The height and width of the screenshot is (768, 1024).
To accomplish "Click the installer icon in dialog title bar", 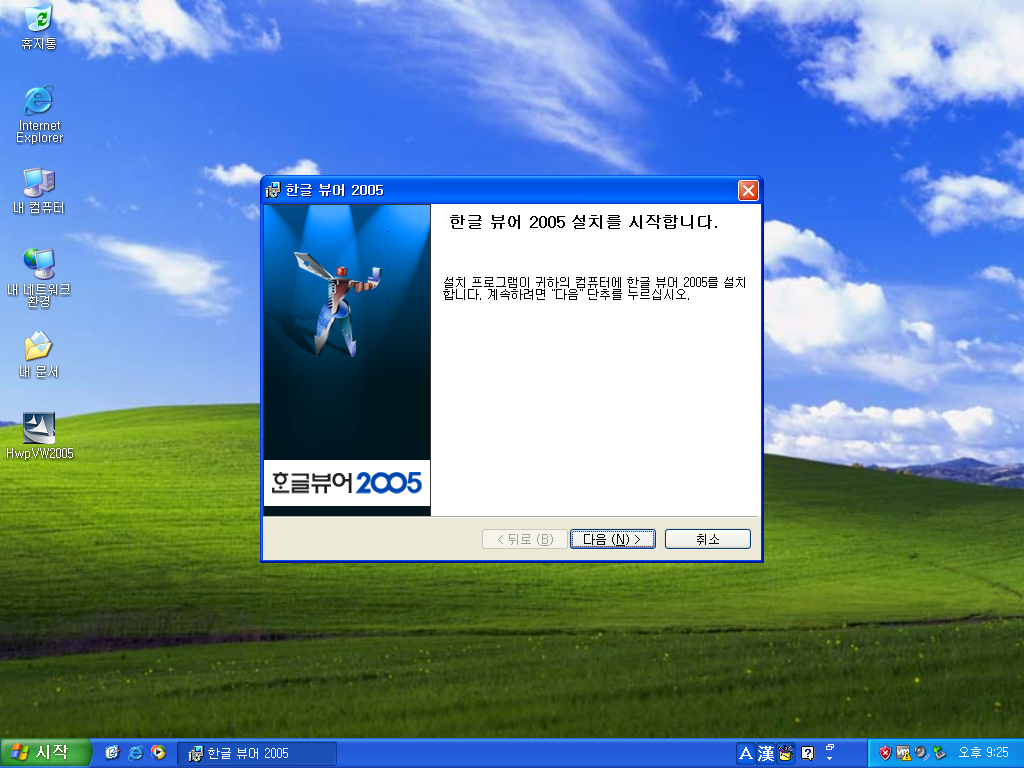I will point(273,190).
